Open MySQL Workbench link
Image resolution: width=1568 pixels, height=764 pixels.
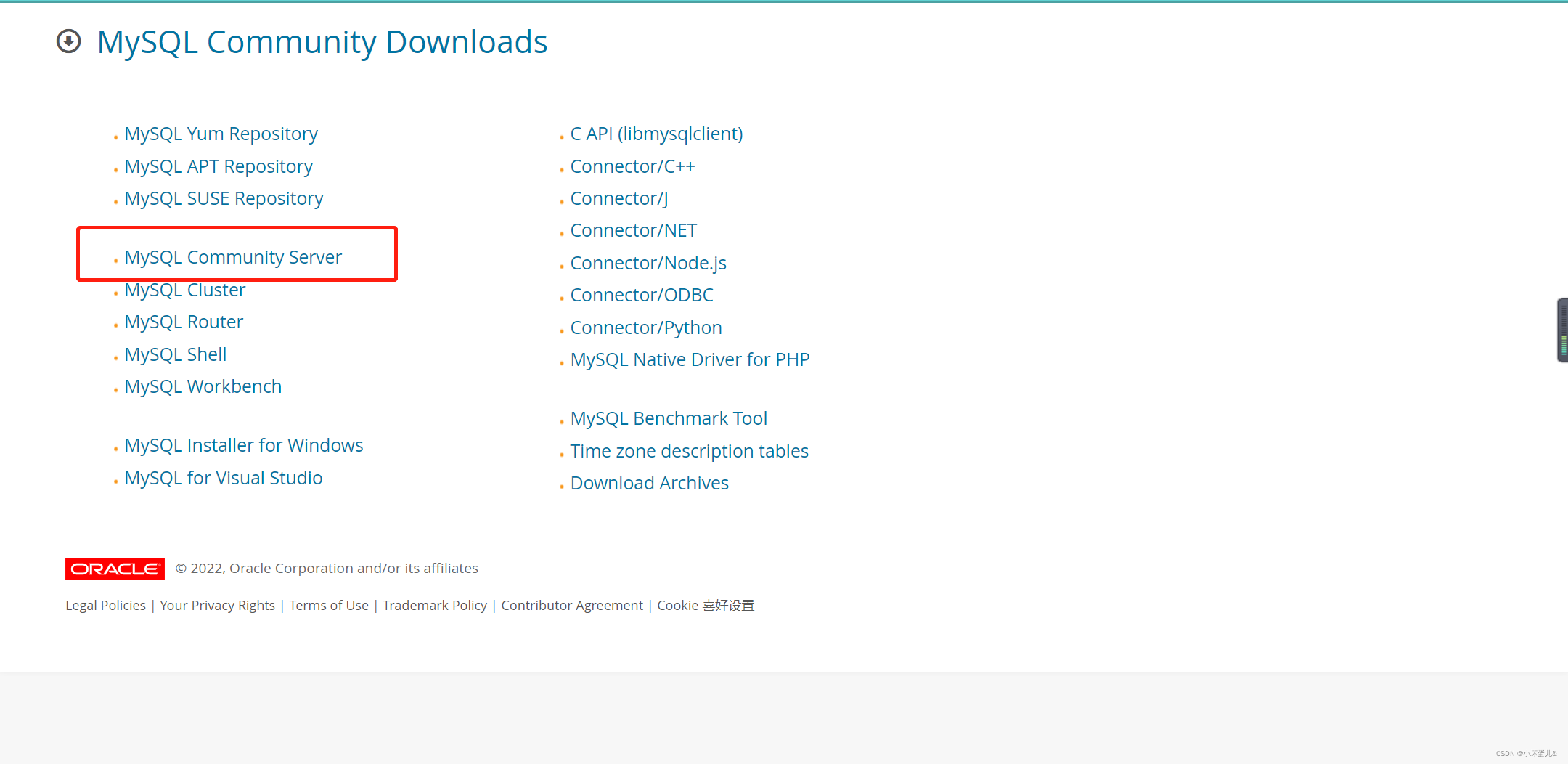coord(203,387)
